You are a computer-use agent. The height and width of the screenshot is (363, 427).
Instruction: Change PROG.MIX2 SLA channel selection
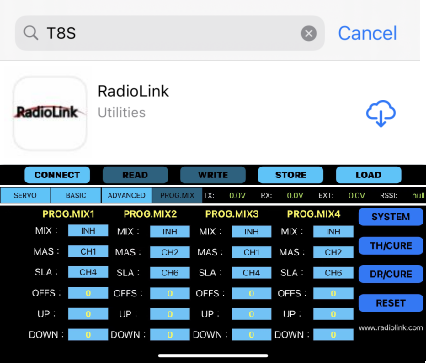coord(170,273)
